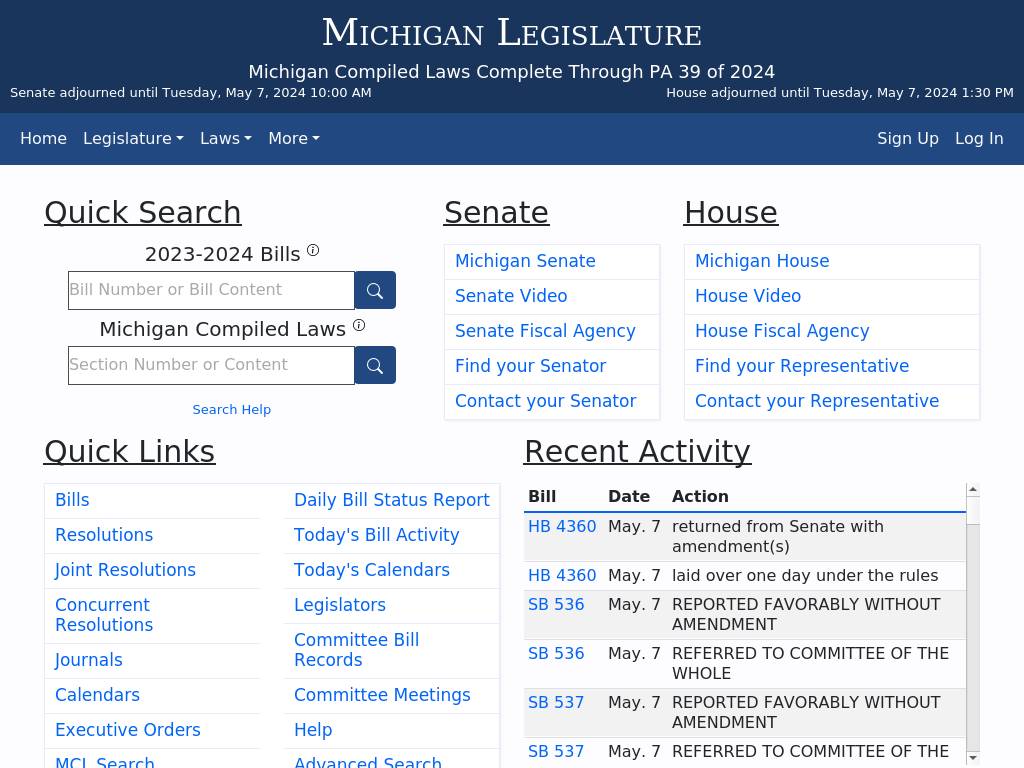Screen dimensions: 1024x768
Task: View the Executive Orders quick link
Action: (x=127, y=730)
